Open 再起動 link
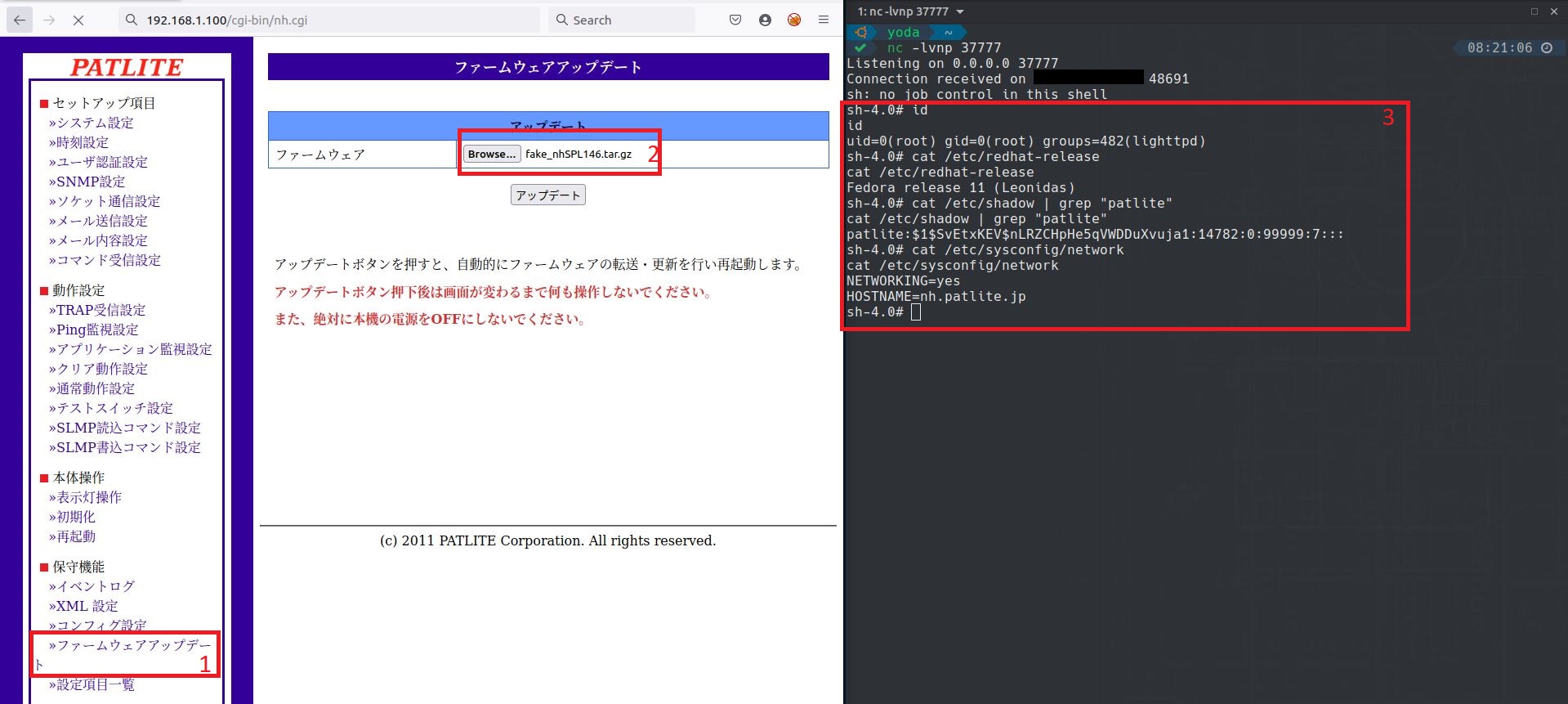Screen dimensions: 1568x704 72,536
